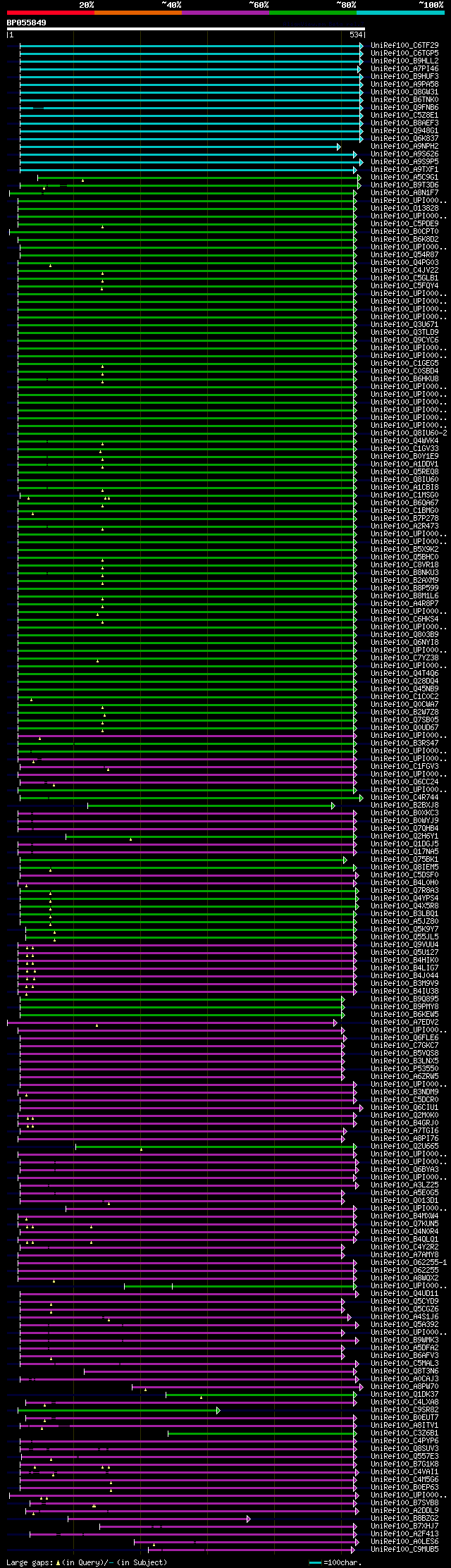The width and height of the screenshot is (451, 1568).
Task: Select subject UniRef100_Q6FLE6
Action: click(x=404, y=1038)
